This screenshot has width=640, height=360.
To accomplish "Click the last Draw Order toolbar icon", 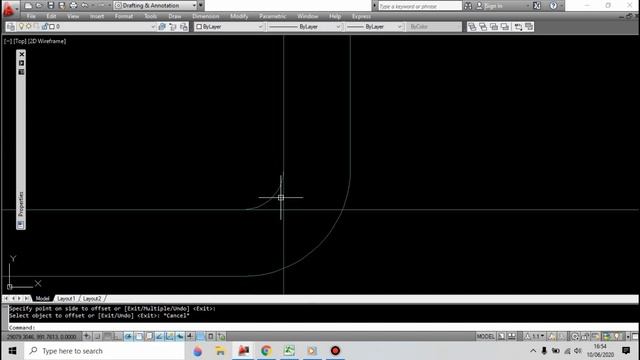I will click(x=529, y=27).
